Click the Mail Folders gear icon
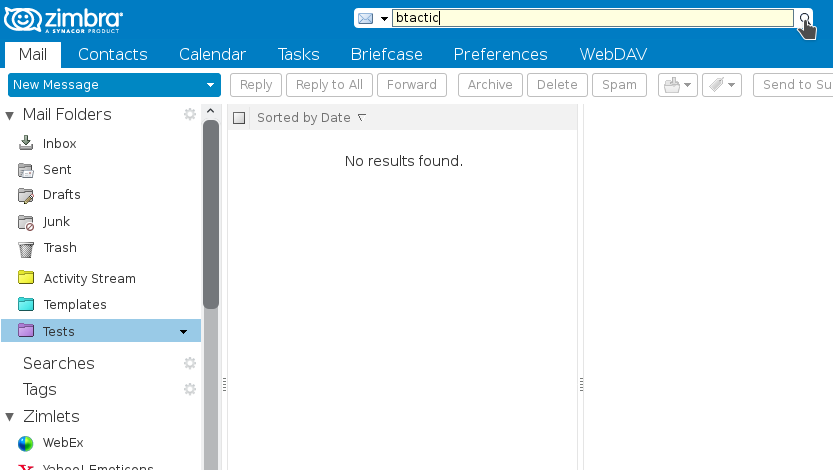 (x=190, y=114)
